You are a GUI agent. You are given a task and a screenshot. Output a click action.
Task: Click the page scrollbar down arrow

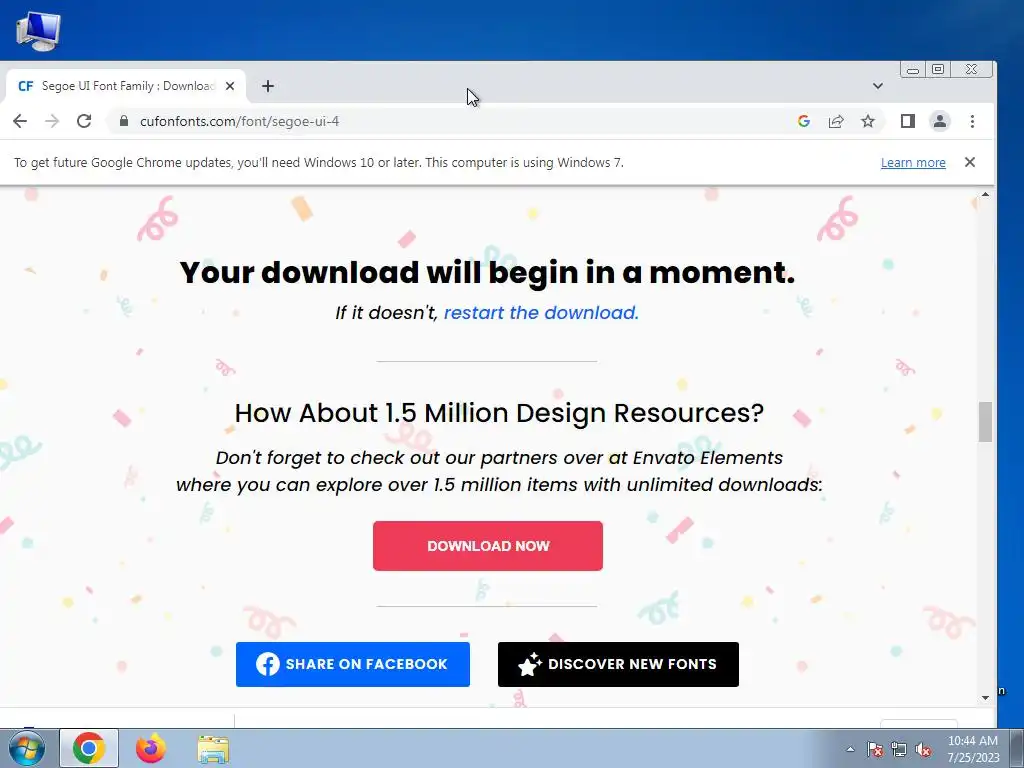(985, 698)
